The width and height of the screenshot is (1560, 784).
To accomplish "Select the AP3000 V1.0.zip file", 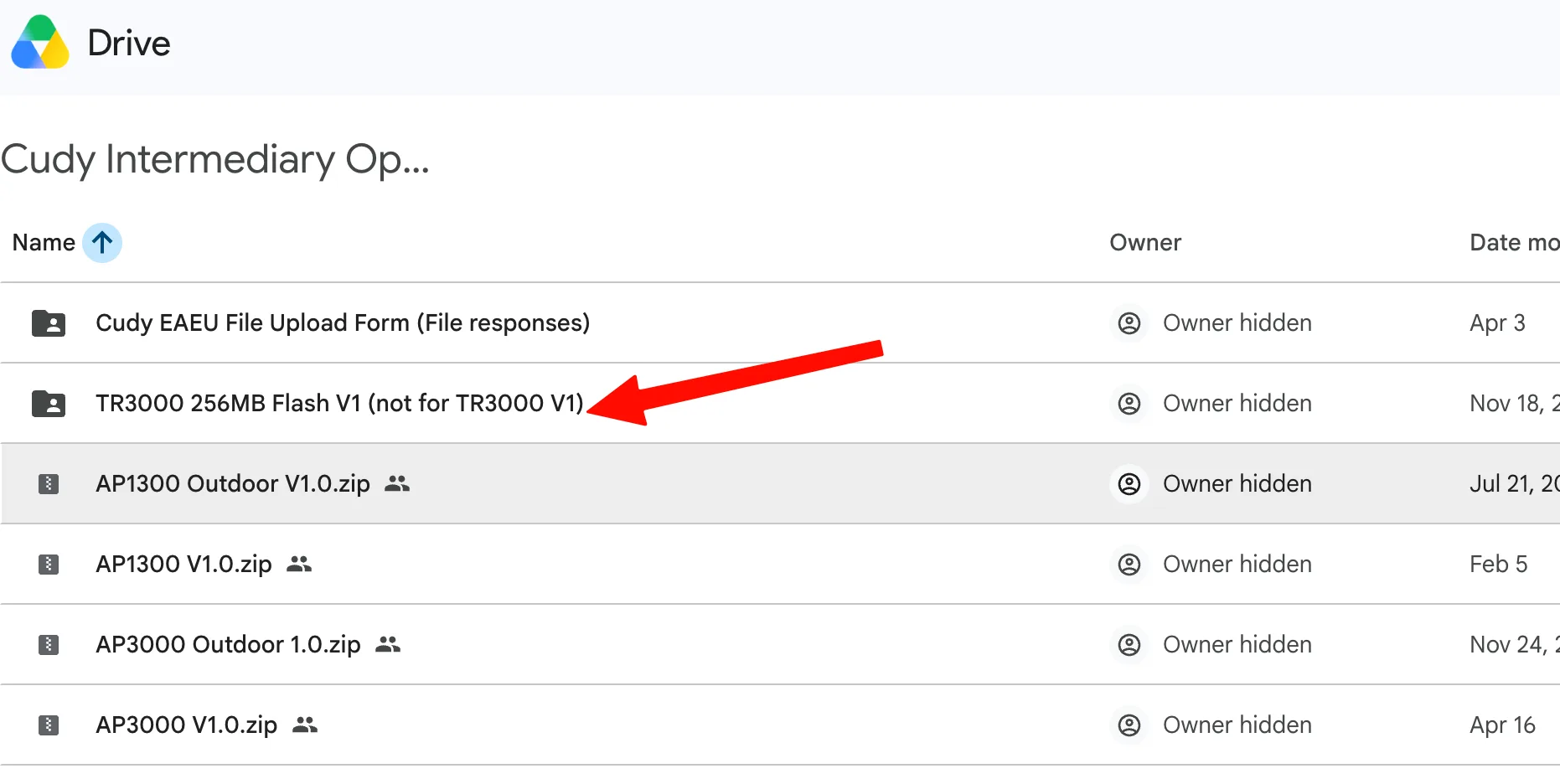I will coord(187,725).
